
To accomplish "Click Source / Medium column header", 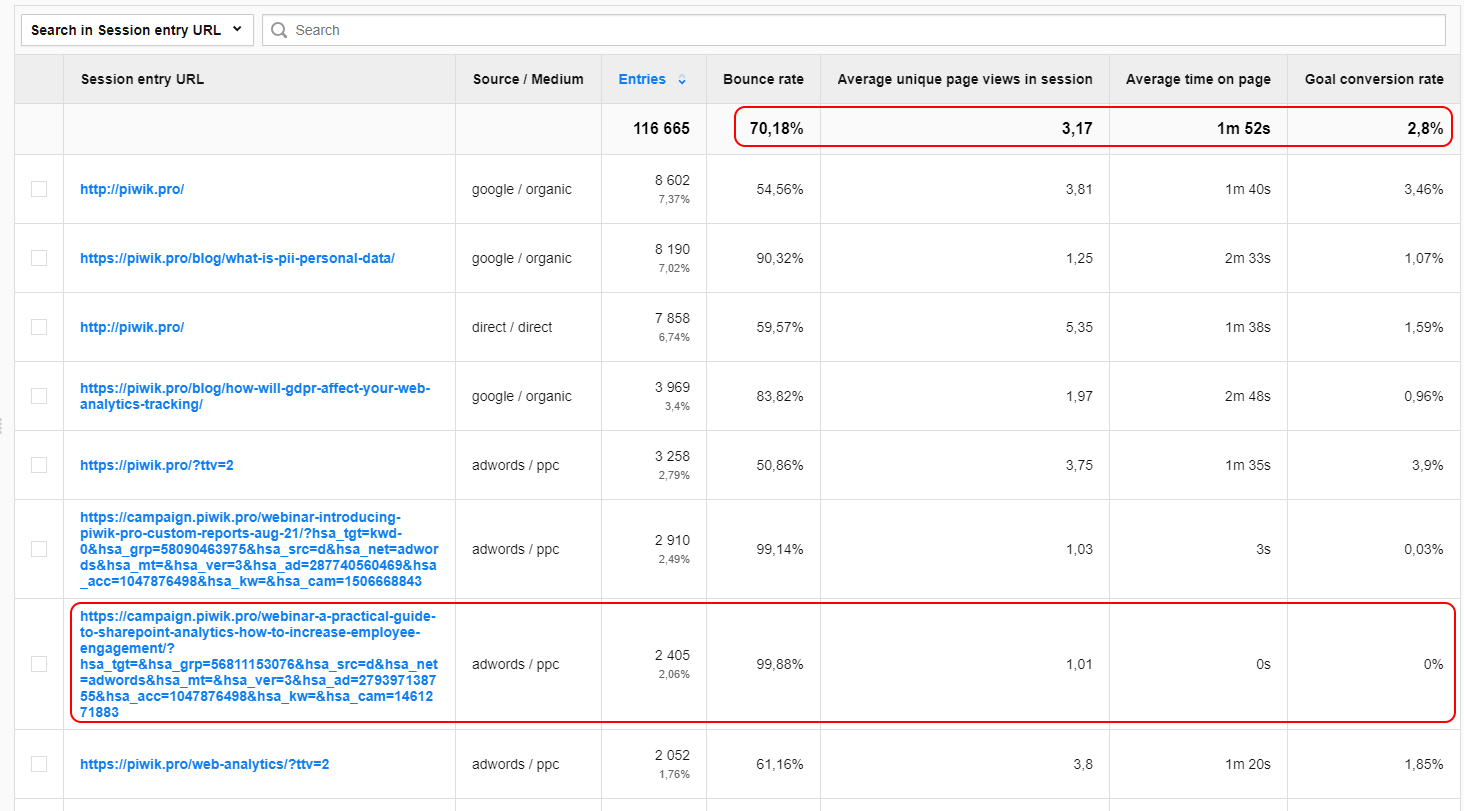I will [x=527, y=79].
